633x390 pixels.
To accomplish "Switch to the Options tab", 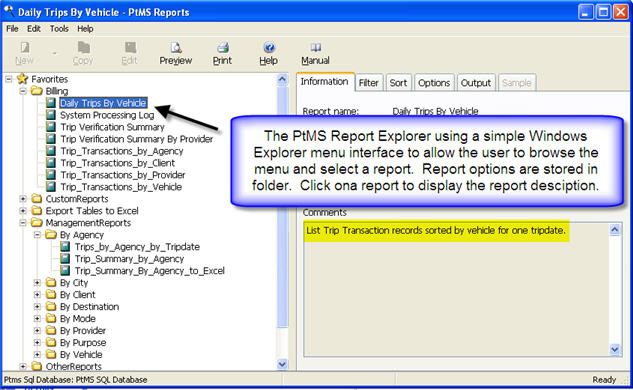I will click(x=434, y=83).
